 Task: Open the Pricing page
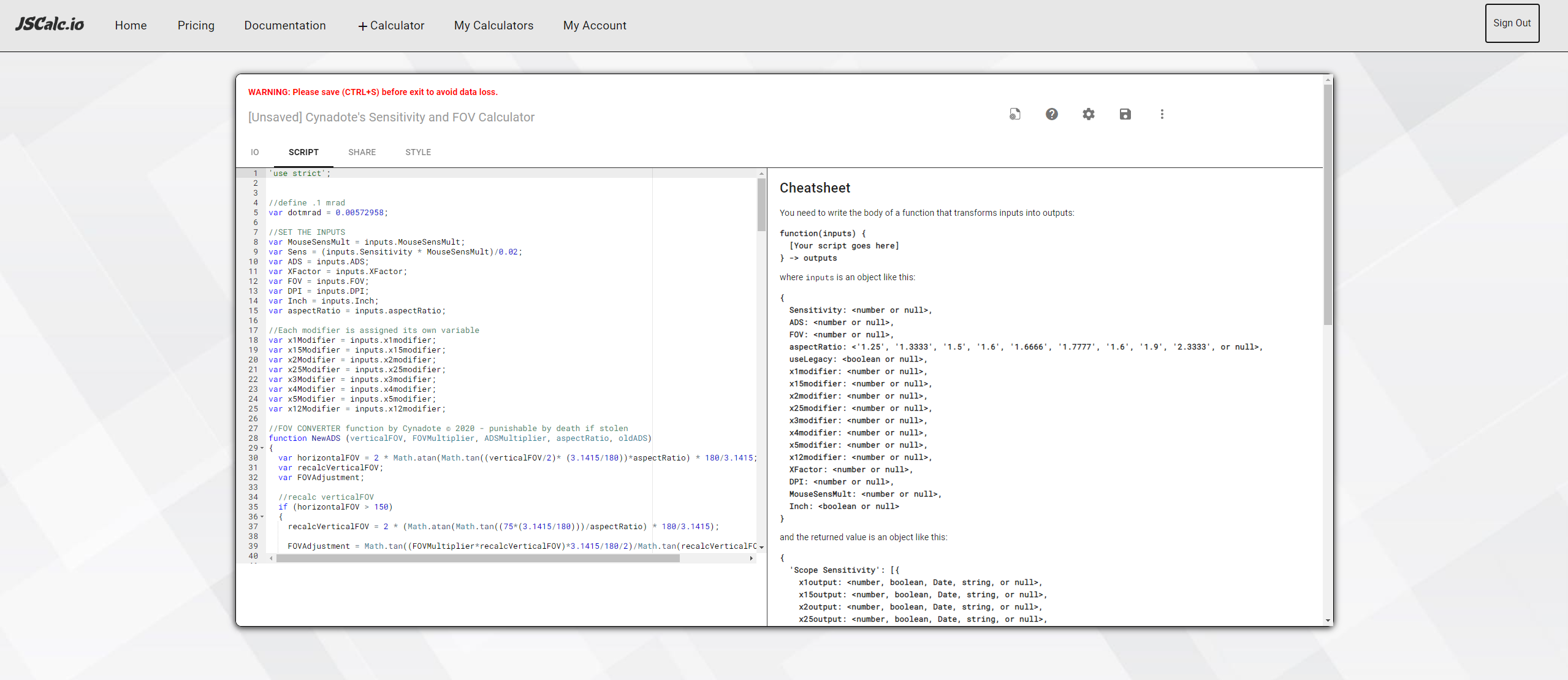pyautogui.click(x=196, y=25)
